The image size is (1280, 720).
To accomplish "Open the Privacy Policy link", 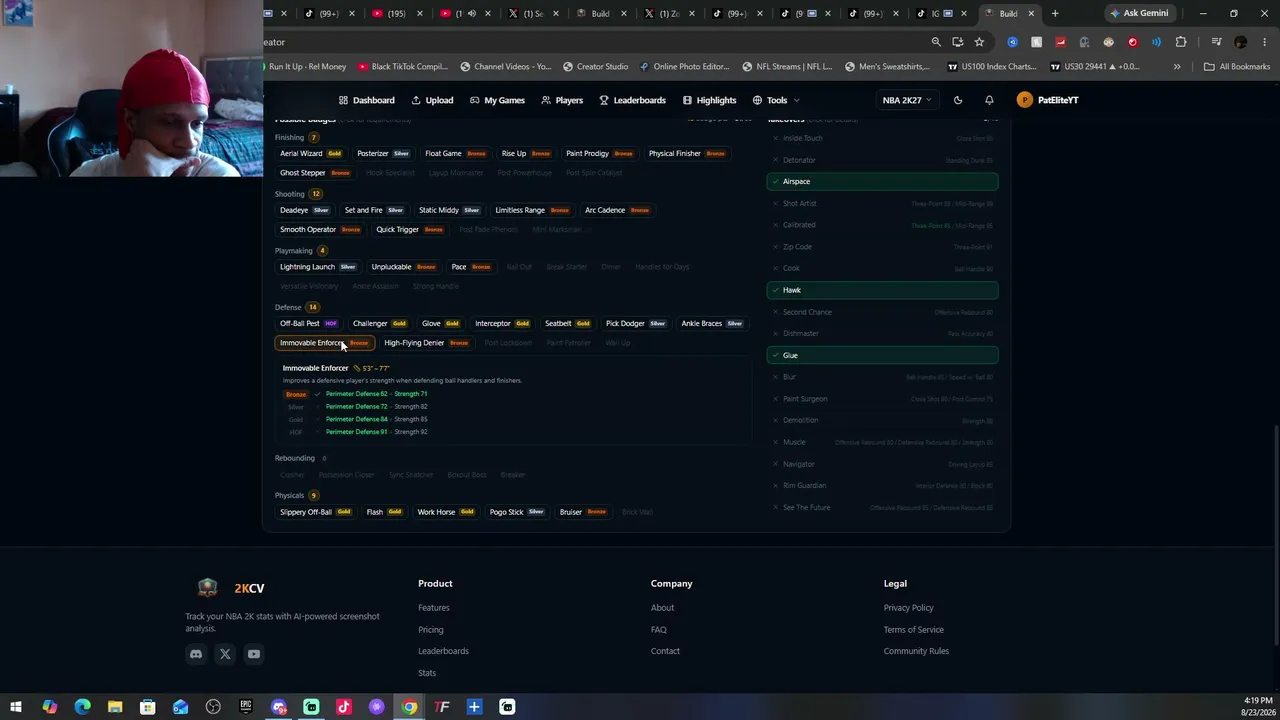I will coord(909,608).
